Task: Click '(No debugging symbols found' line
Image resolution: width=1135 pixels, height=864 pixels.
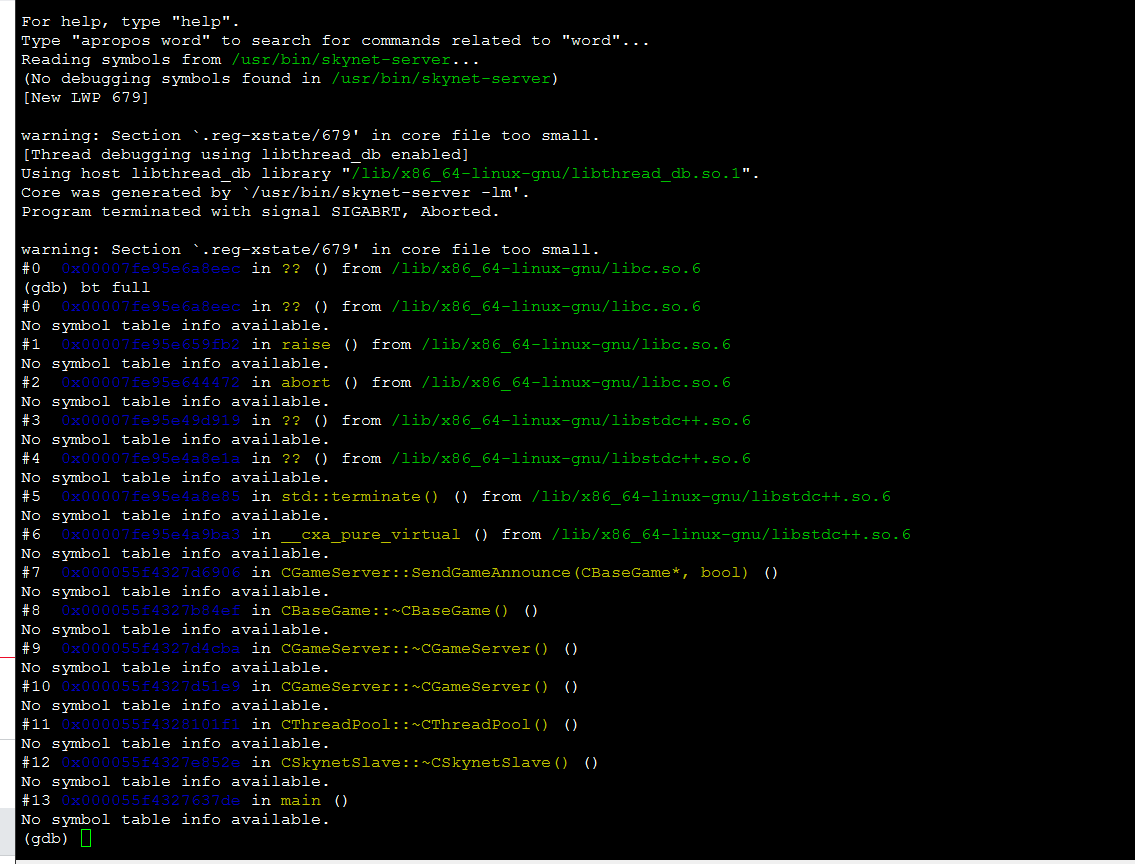Action: [290, 78]
